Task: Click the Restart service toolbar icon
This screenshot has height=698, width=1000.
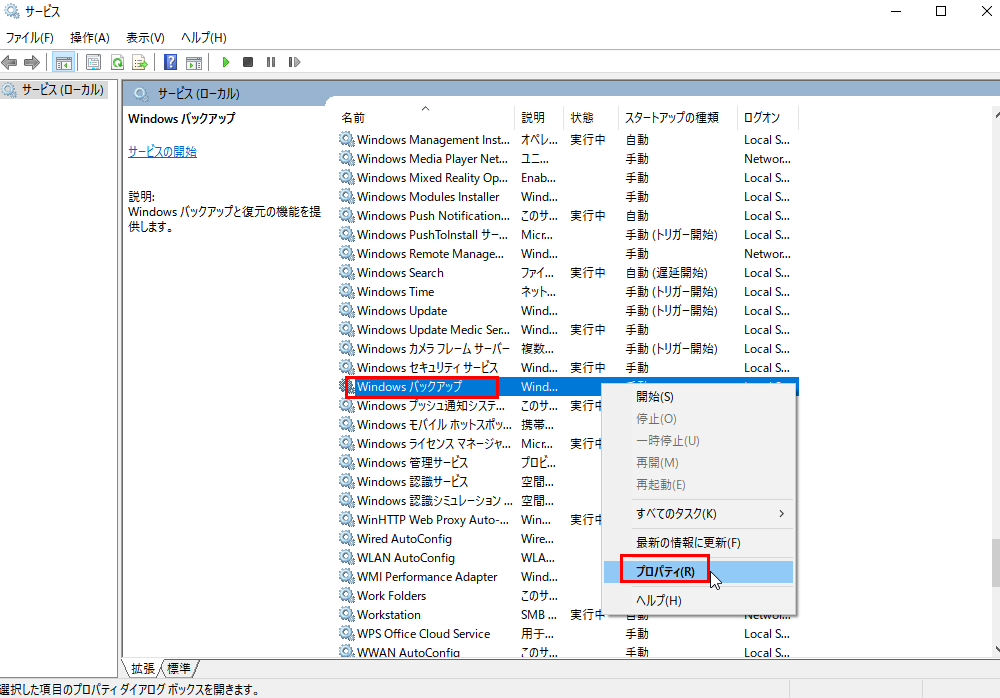Action: coord(294,62)
